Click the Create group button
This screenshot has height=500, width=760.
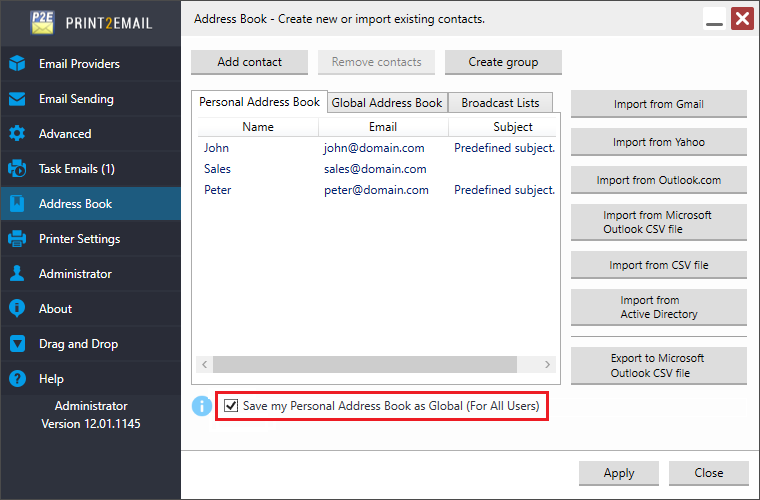(x=503, y=62)
